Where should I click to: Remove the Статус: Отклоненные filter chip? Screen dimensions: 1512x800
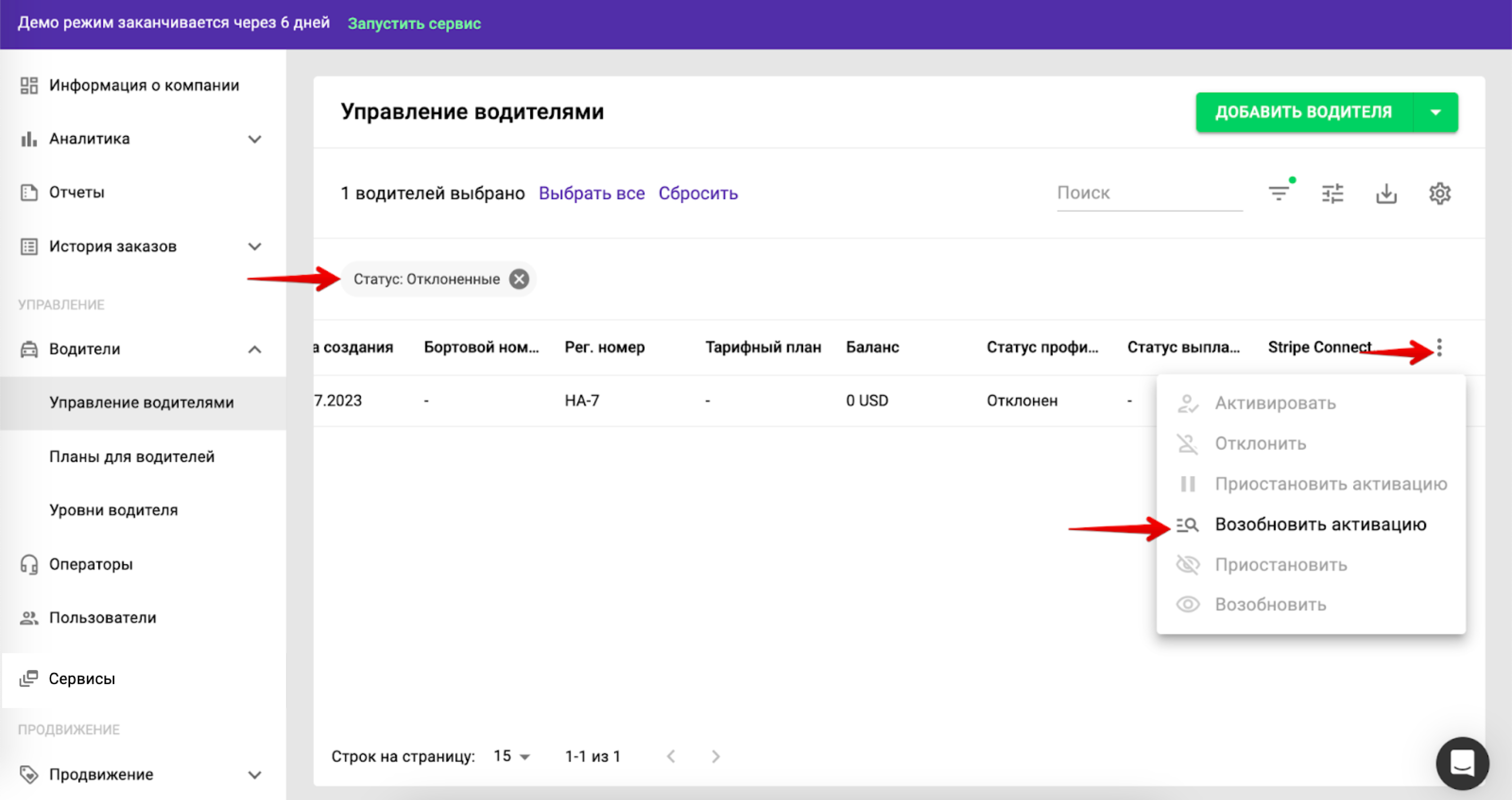point(519,279)
